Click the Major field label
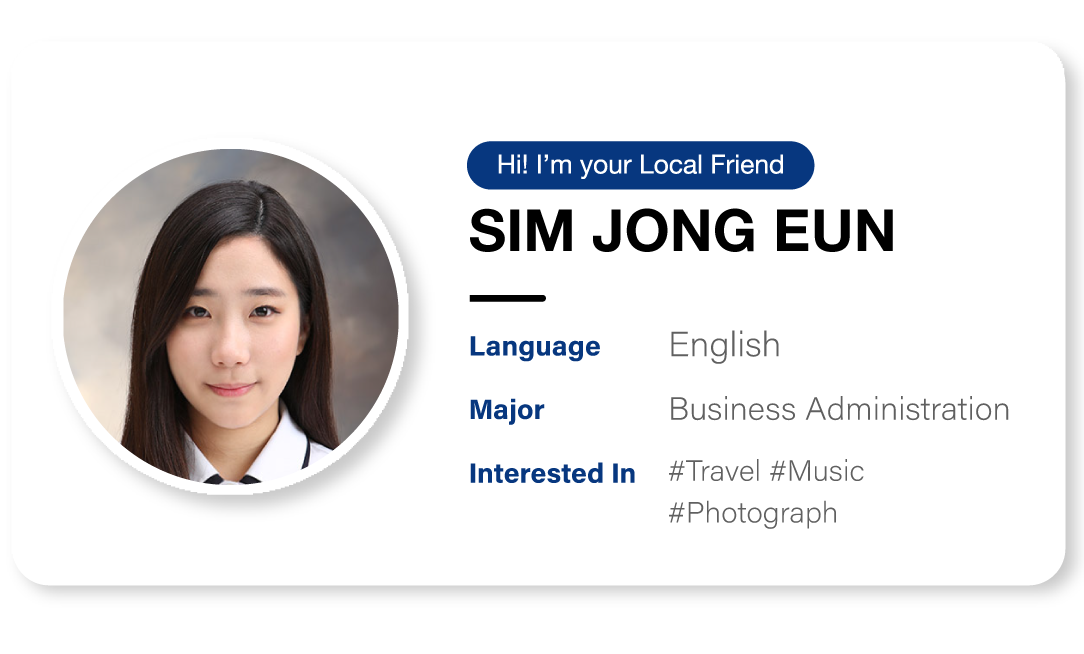The image size is (1084, 654). point(507,409)
